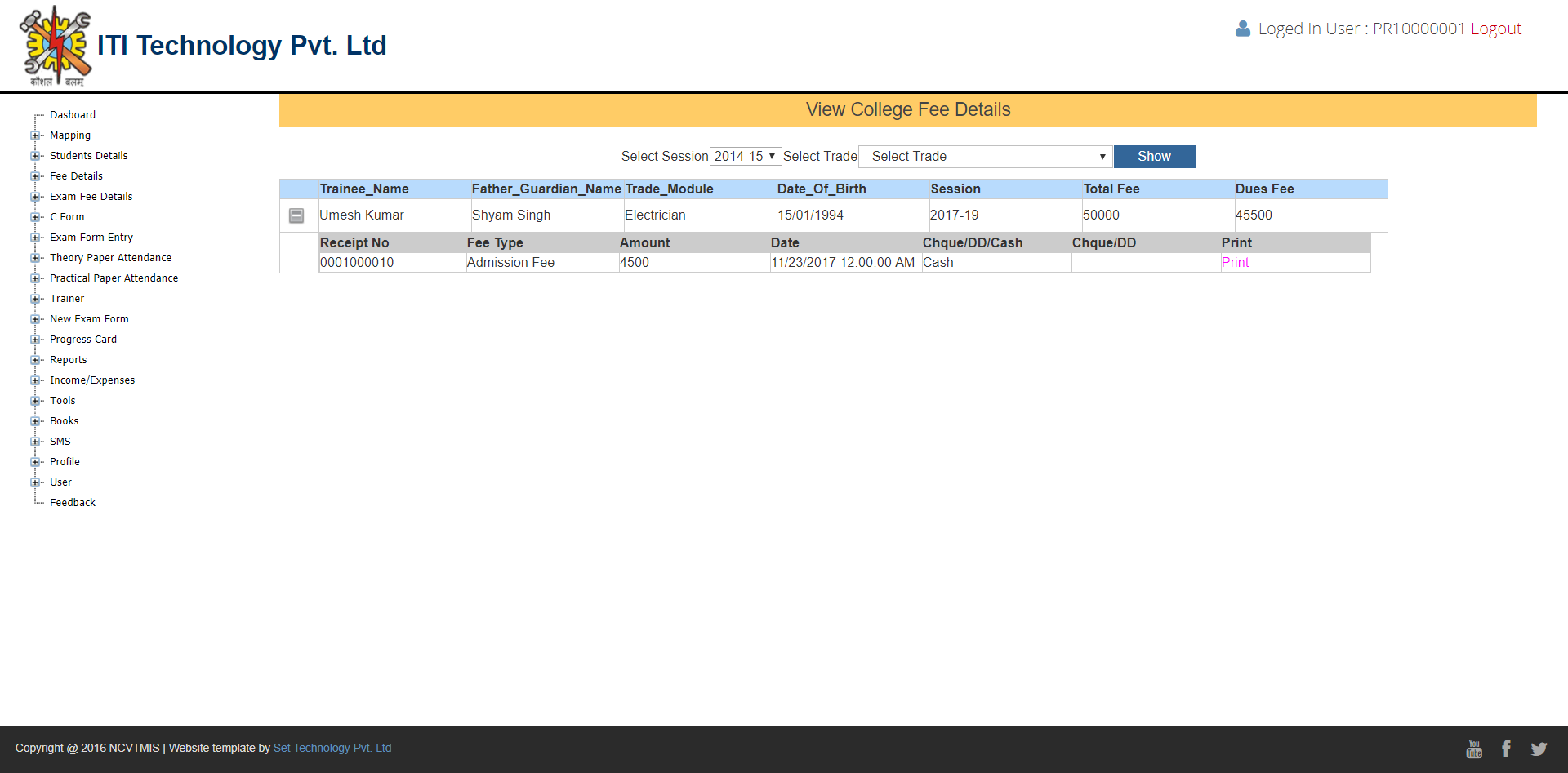The height and width of the screenshot is (773, 1568).
Task: Click the ITI Technology logo image
Action: [x=56, y=46]
